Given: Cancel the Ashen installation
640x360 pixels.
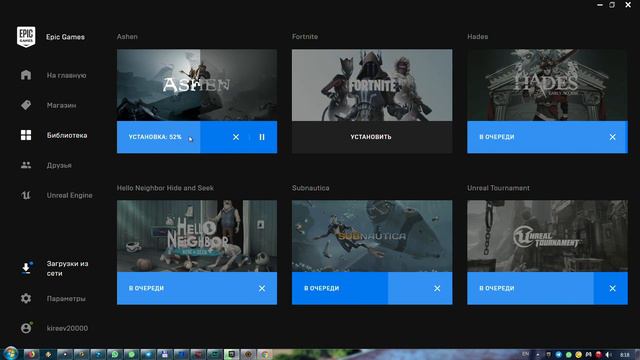Looking at the screenshot, I should pyautogui.click(x=236, y=137).
